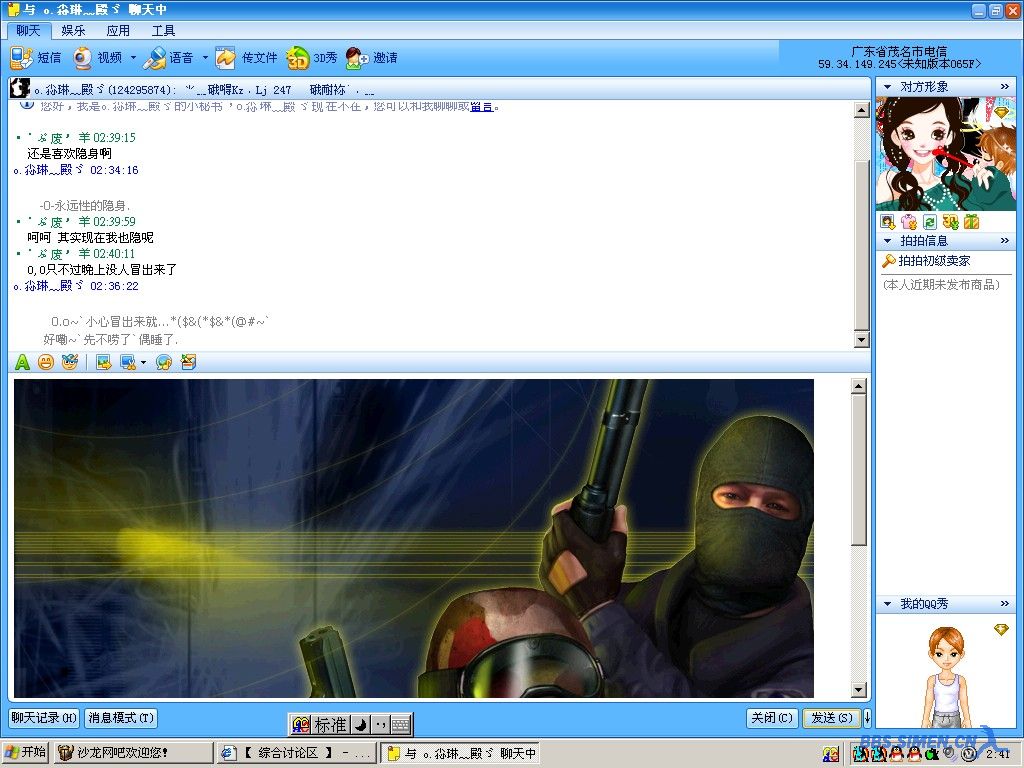The height and width of the screenshot is (768, 1024).
Task: Open 聊天记录(H) chat history
Action: (x=44, y=718)
